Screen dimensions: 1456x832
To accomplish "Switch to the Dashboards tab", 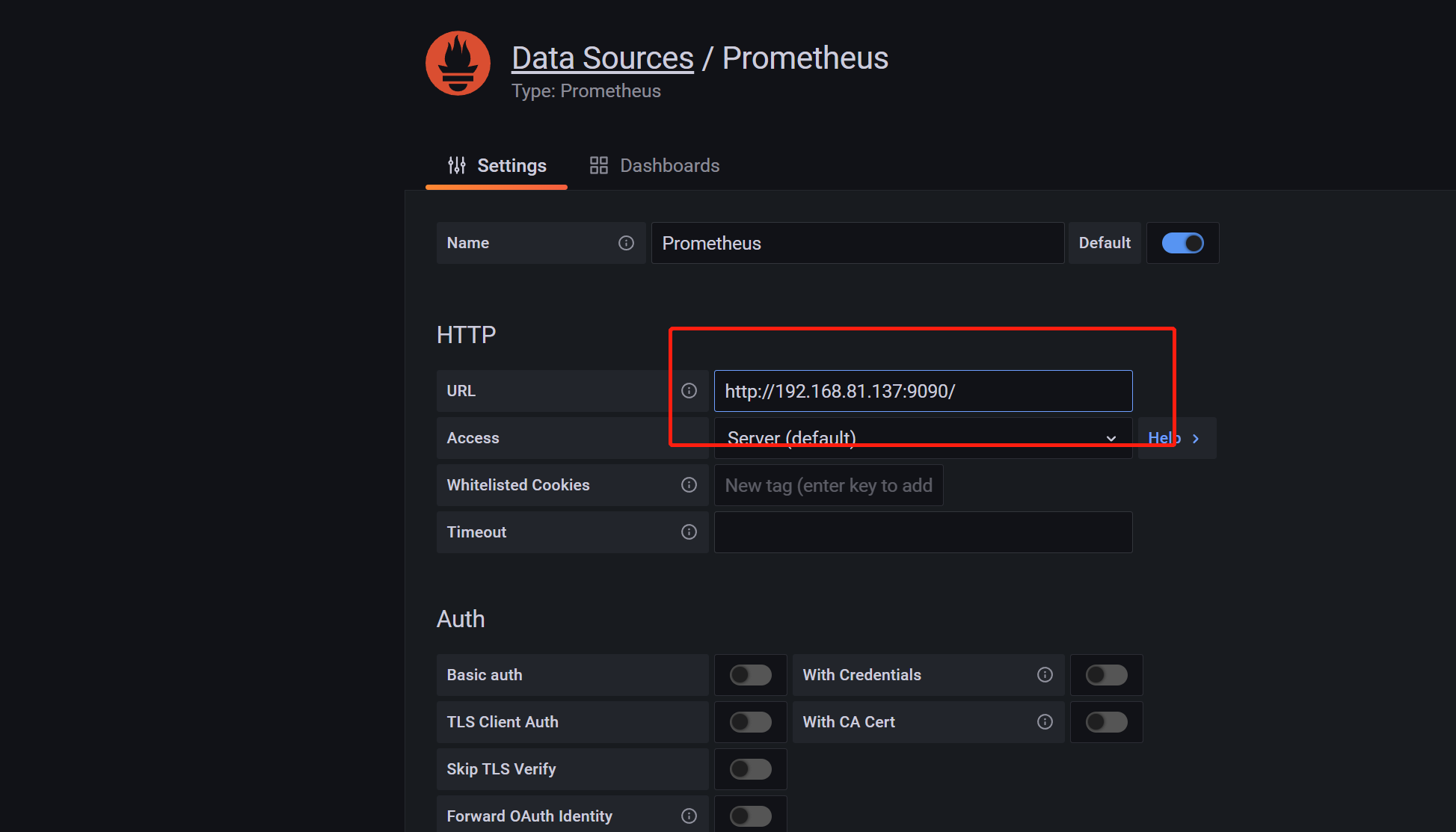I will coord(654,166).
